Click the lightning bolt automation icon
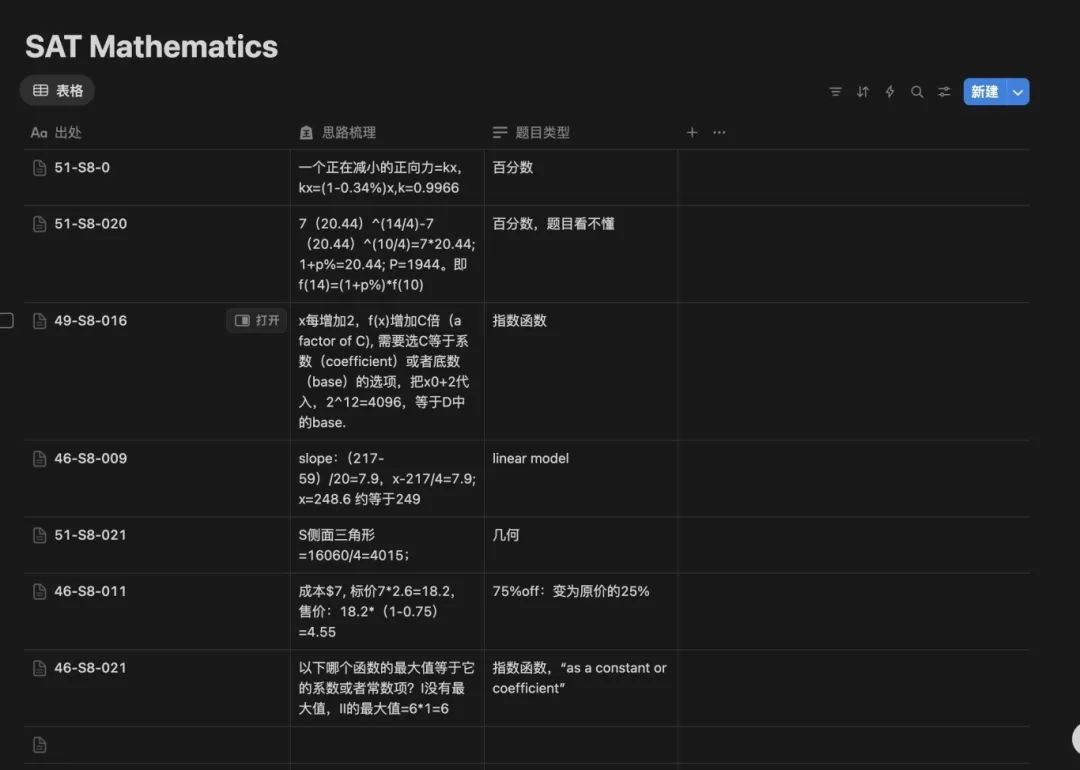1080x770 pixels. [890, 92]
